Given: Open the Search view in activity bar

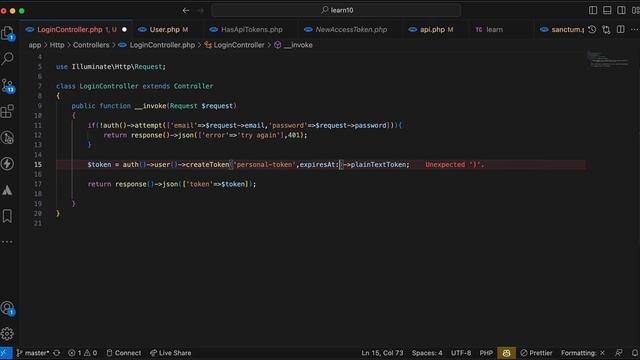Looking at the screenshot, I should pyautogui.click(x=8, y=58).
